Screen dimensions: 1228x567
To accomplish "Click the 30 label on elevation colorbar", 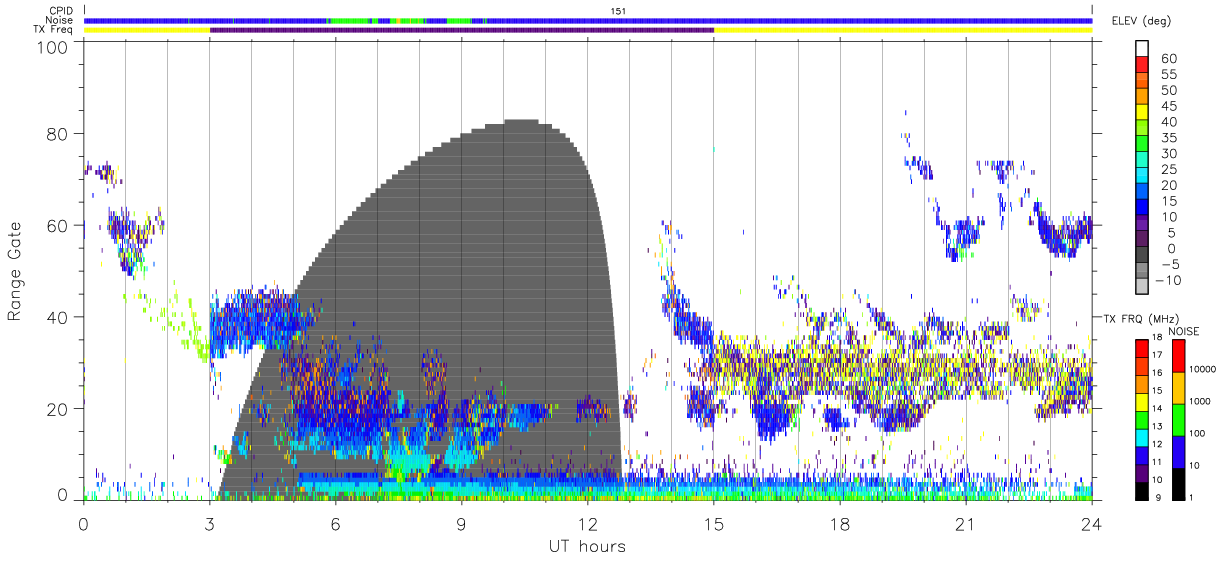I will [x=1168, y=154].
